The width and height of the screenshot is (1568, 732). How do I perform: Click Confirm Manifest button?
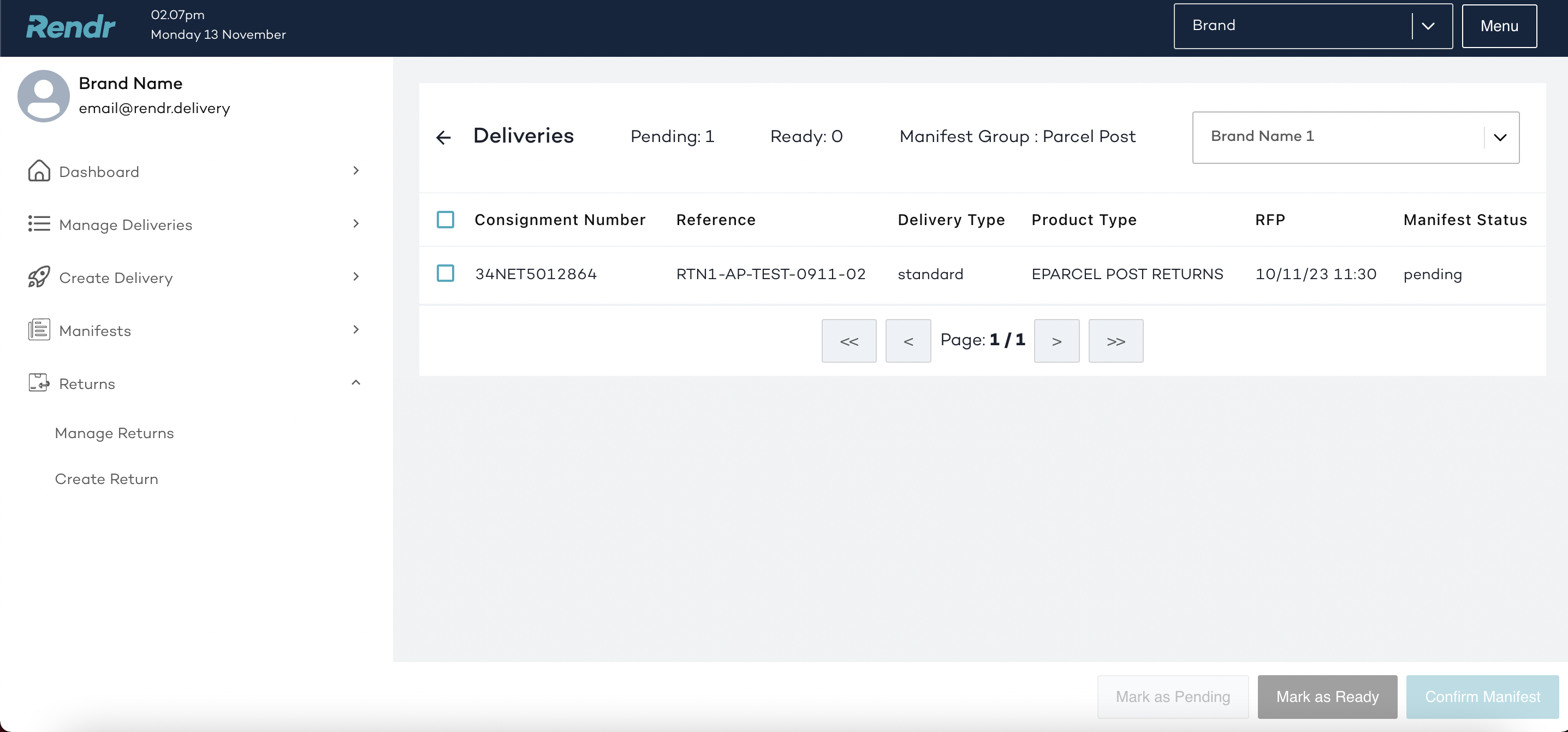[x=1483, y=696]
